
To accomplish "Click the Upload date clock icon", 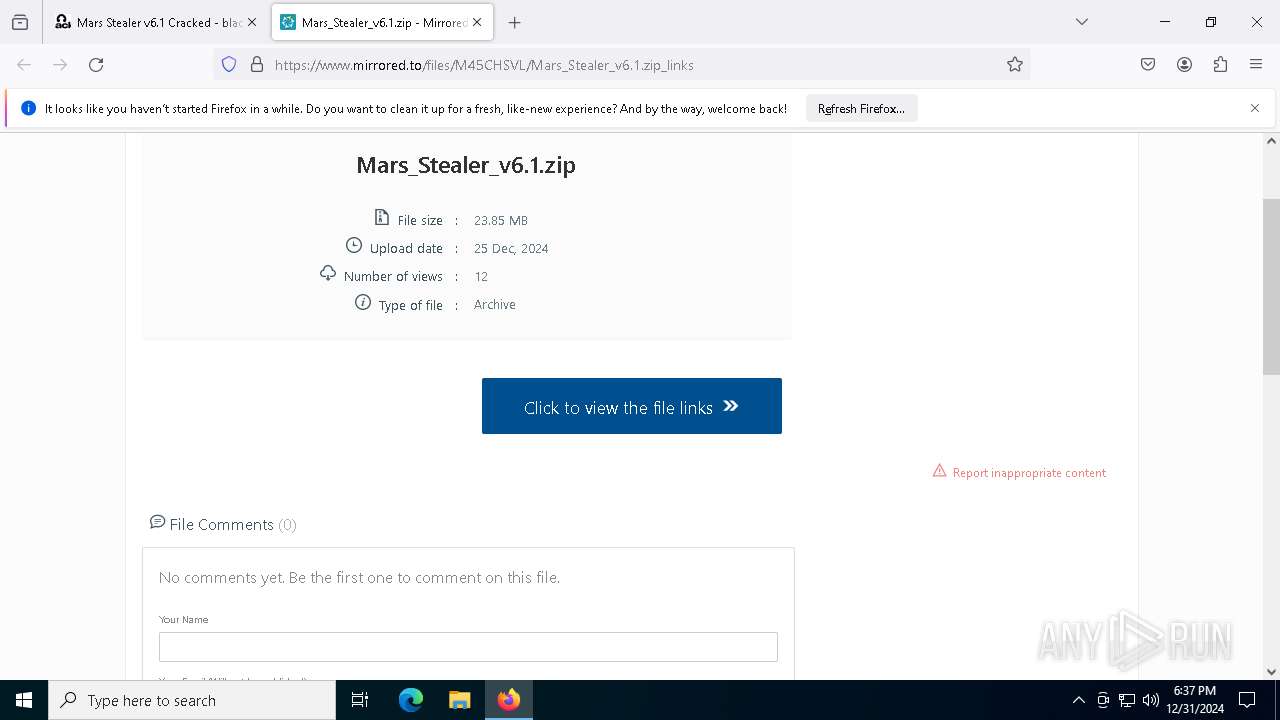I will tap(354, 245).
